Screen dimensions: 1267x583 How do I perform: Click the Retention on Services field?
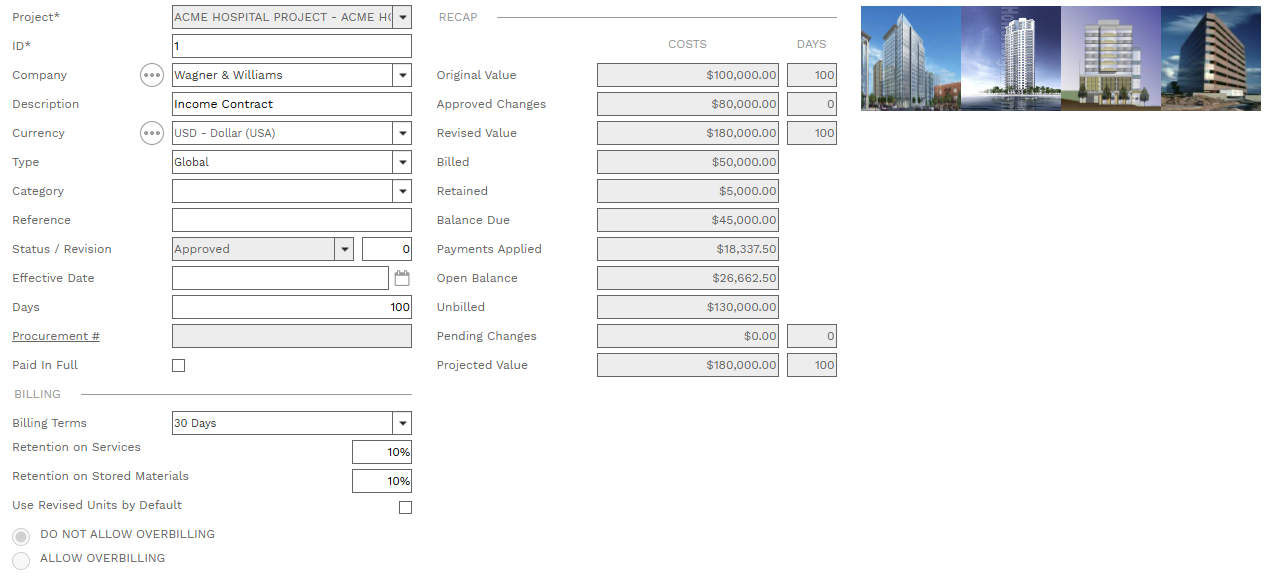coord(381,452)
